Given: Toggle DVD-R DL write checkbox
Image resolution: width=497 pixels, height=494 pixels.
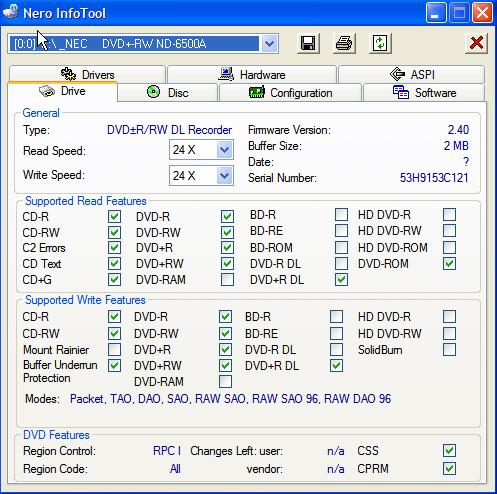Looking at the screenshot, I should pyautogui.click(x=336, y=349).
